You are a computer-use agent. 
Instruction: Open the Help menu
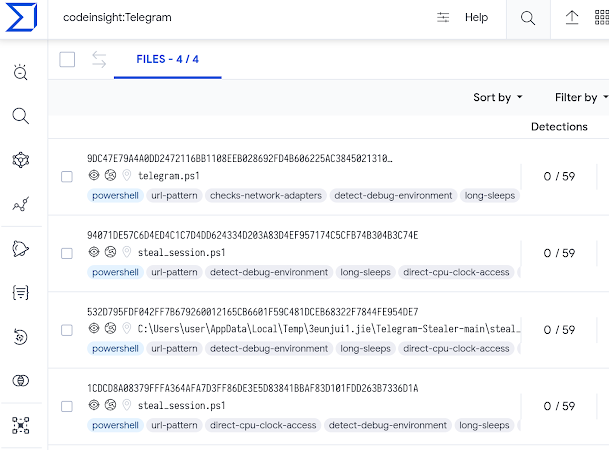(x=476, y=18)
